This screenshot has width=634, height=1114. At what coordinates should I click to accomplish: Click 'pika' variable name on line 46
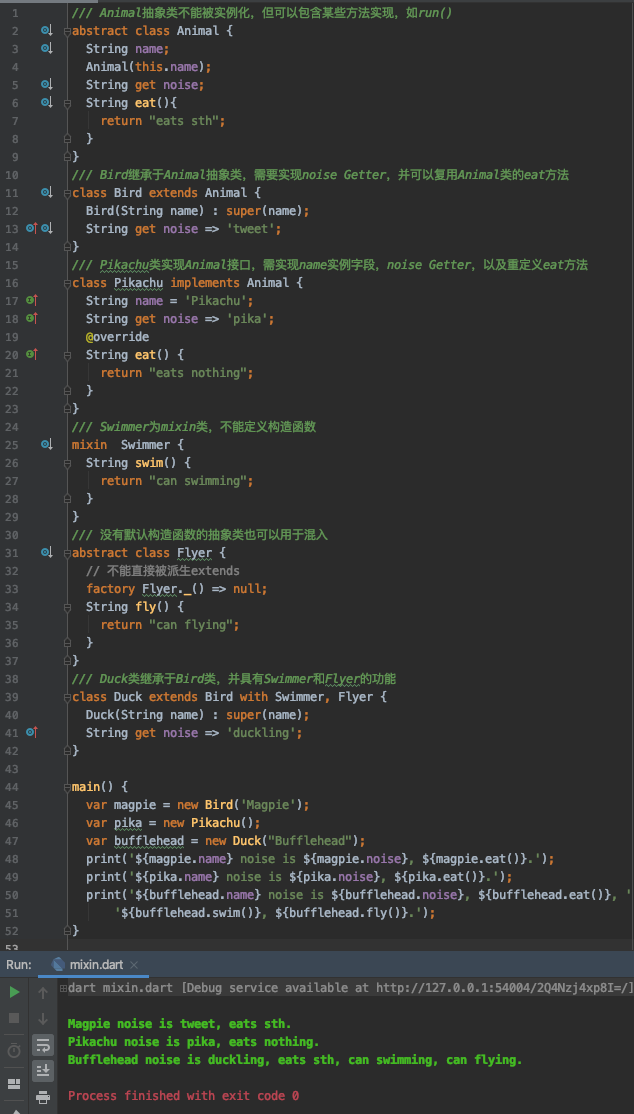pos(128,823)
